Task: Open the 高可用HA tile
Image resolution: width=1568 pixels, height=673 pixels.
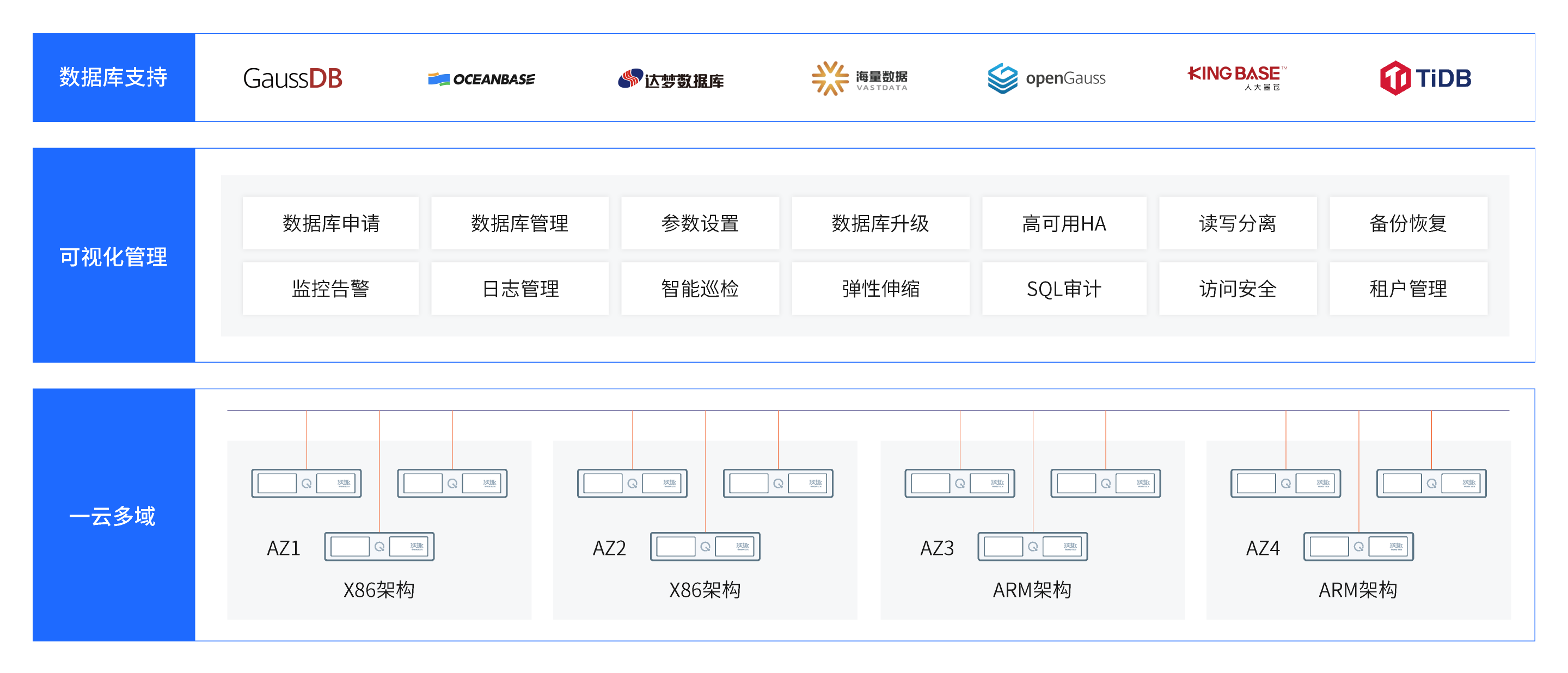Action: (1064, 223)
